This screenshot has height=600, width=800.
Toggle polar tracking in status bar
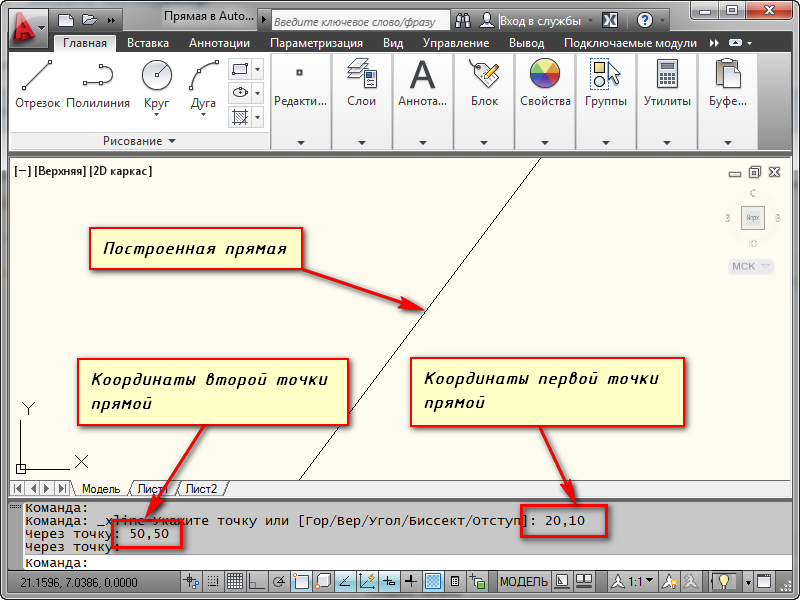pyautogui.click(x=279, y=581)
